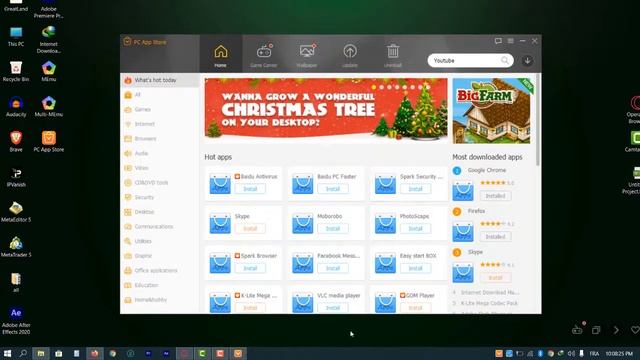
Task: Click the taskbar clock
Action: tap(619, 353)
